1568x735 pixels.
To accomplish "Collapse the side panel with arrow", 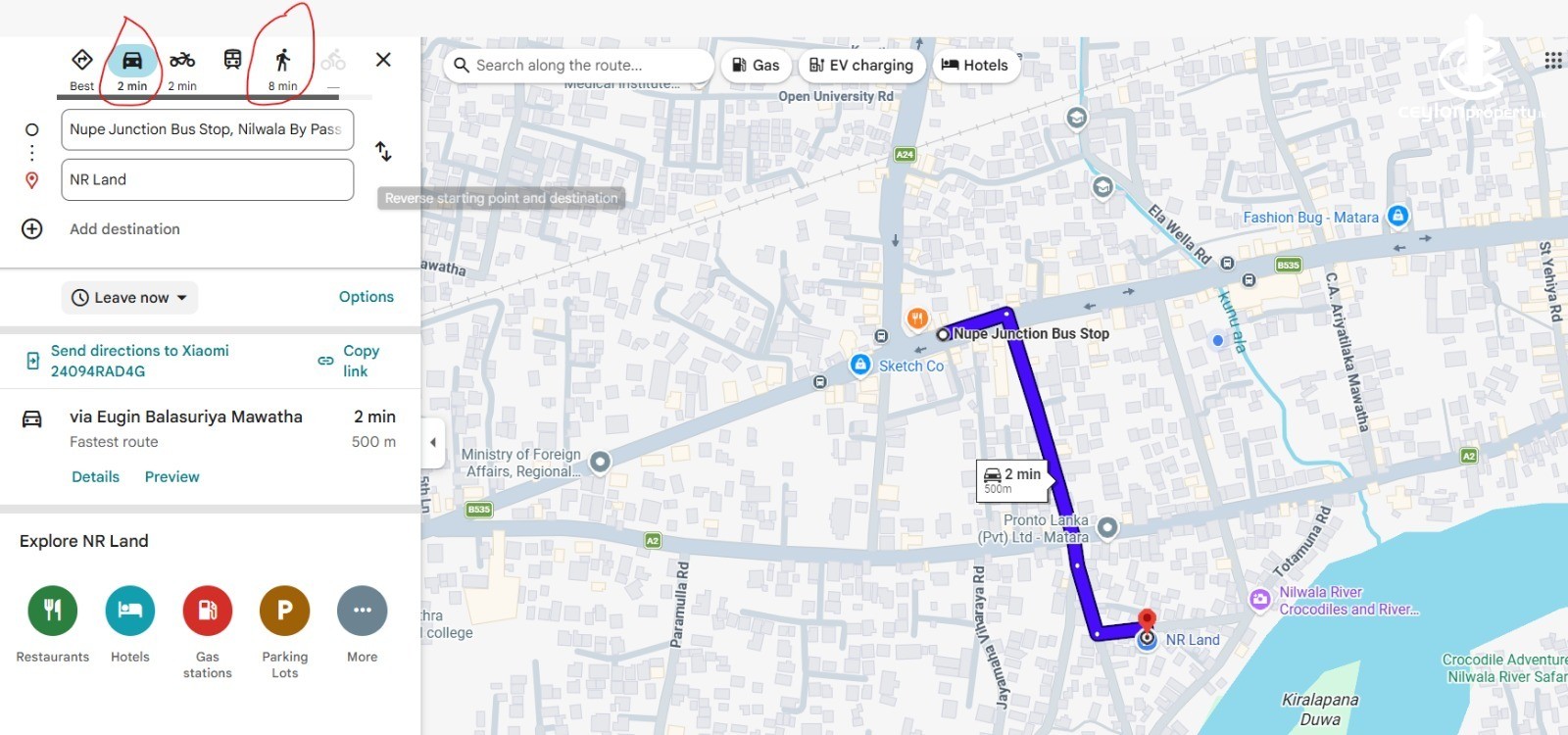I will pos(433,442).
